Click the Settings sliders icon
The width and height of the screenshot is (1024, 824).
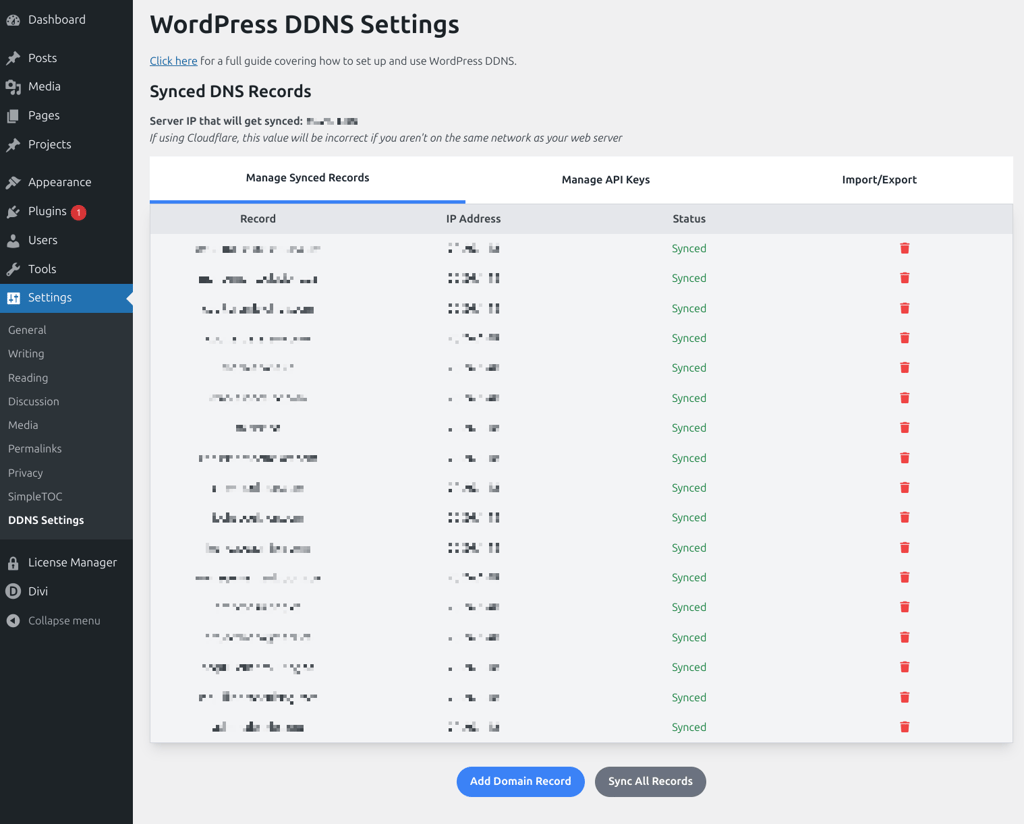click(13, 298)
